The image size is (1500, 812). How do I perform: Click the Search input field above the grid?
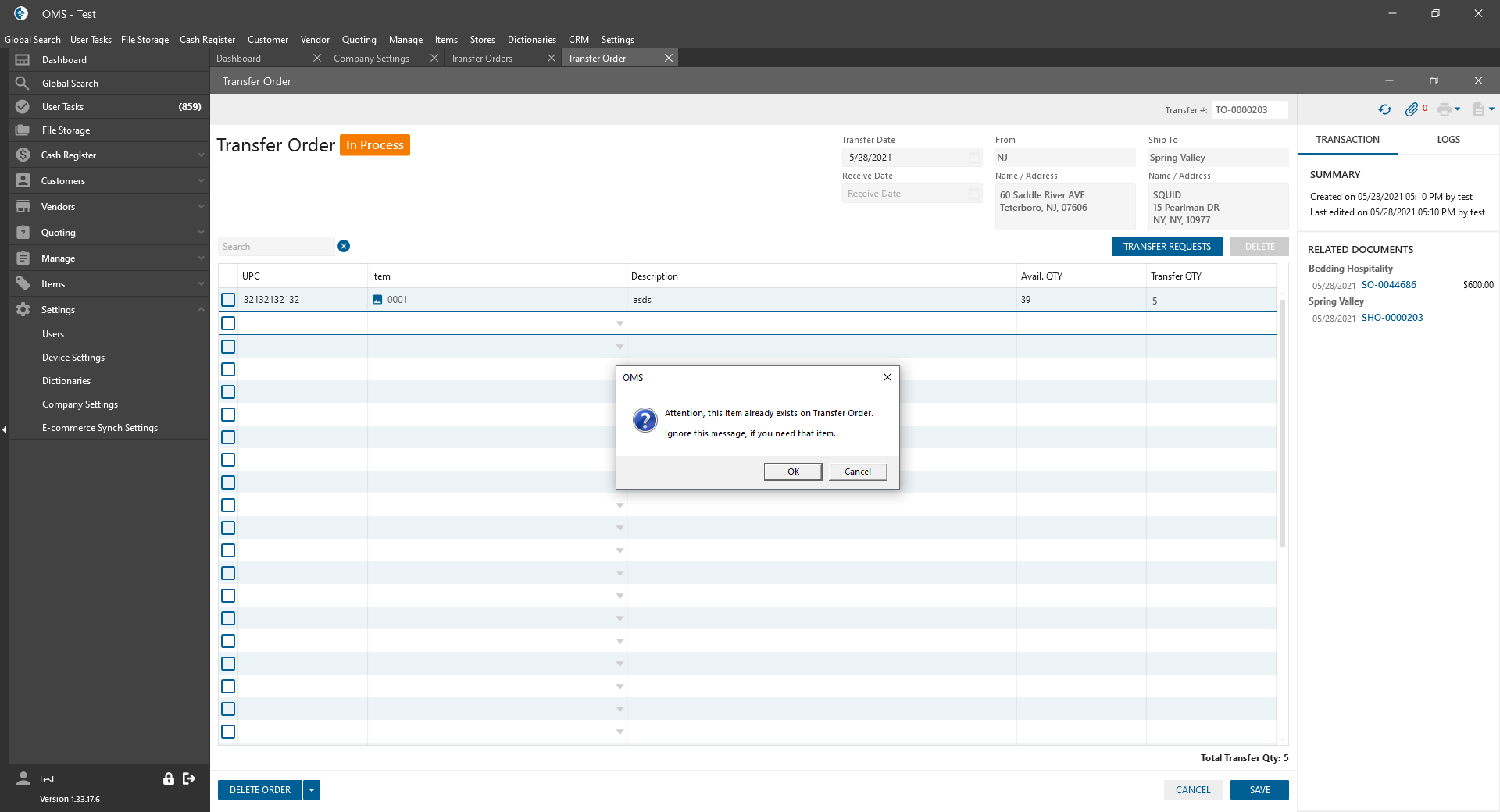pos(276,247)
